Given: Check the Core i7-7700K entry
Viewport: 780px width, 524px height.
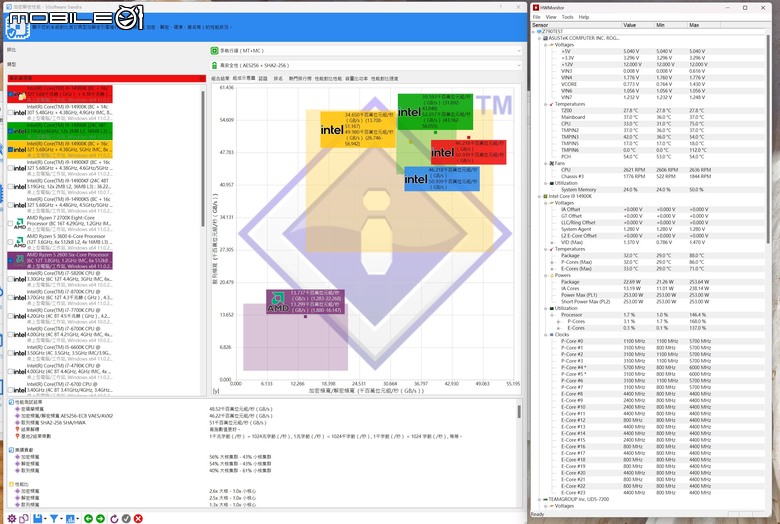Looking at the screenshot, I should click(x=10, y=316).
